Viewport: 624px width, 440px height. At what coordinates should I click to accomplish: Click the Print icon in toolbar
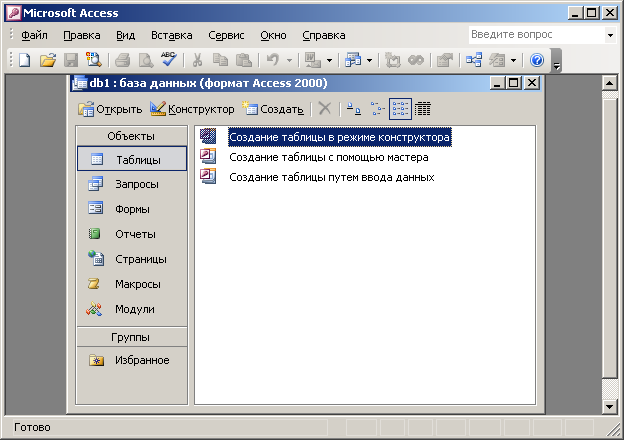coord(122,60)
